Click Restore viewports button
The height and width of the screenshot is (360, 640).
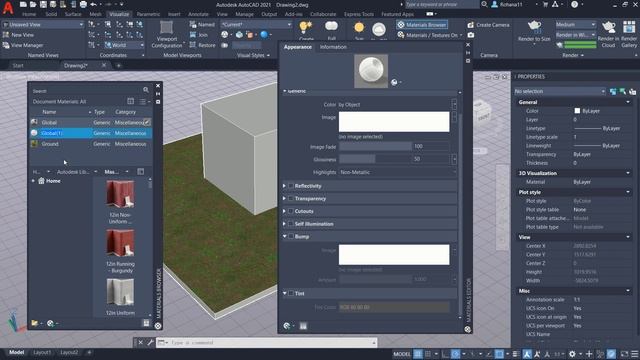click(x=202, y=45)
